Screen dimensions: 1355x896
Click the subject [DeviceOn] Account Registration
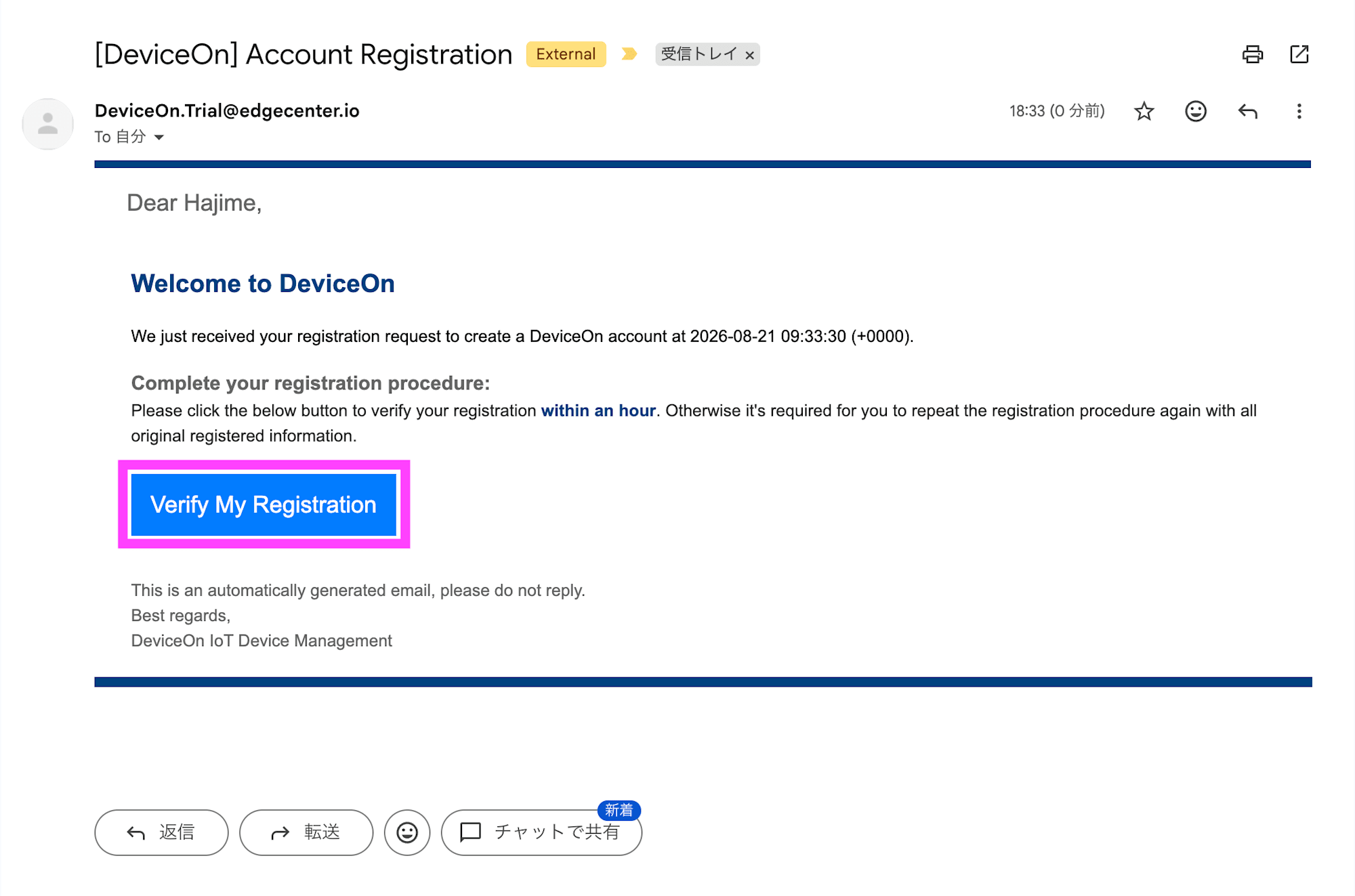pos(304,54)
